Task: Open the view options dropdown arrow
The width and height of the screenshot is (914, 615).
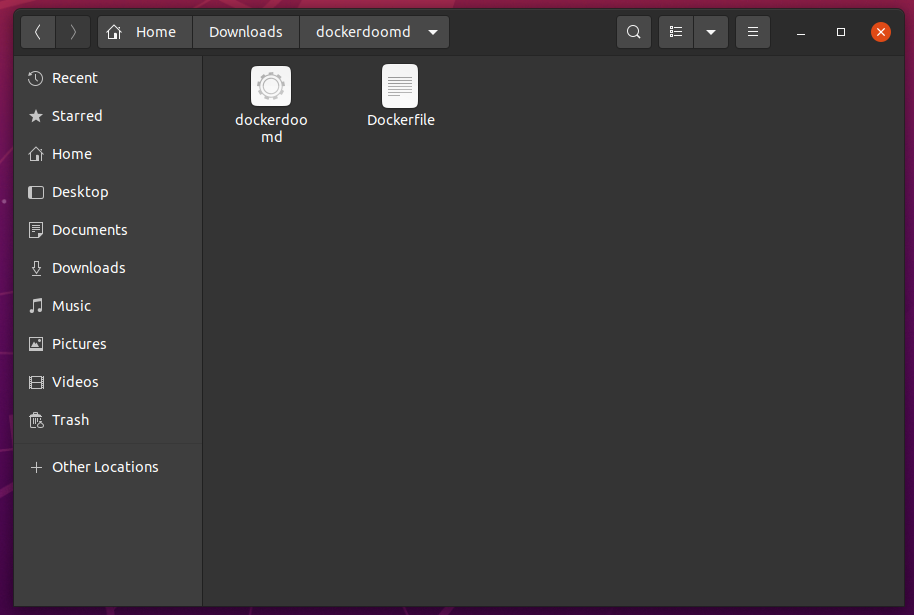Action: tap(710, 31)
